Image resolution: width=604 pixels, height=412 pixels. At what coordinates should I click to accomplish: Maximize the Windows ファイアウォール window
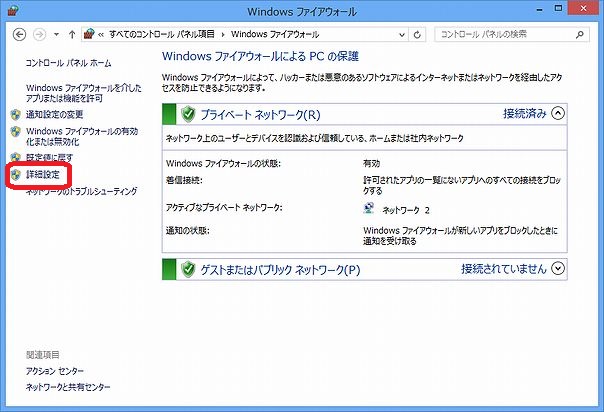558,8
